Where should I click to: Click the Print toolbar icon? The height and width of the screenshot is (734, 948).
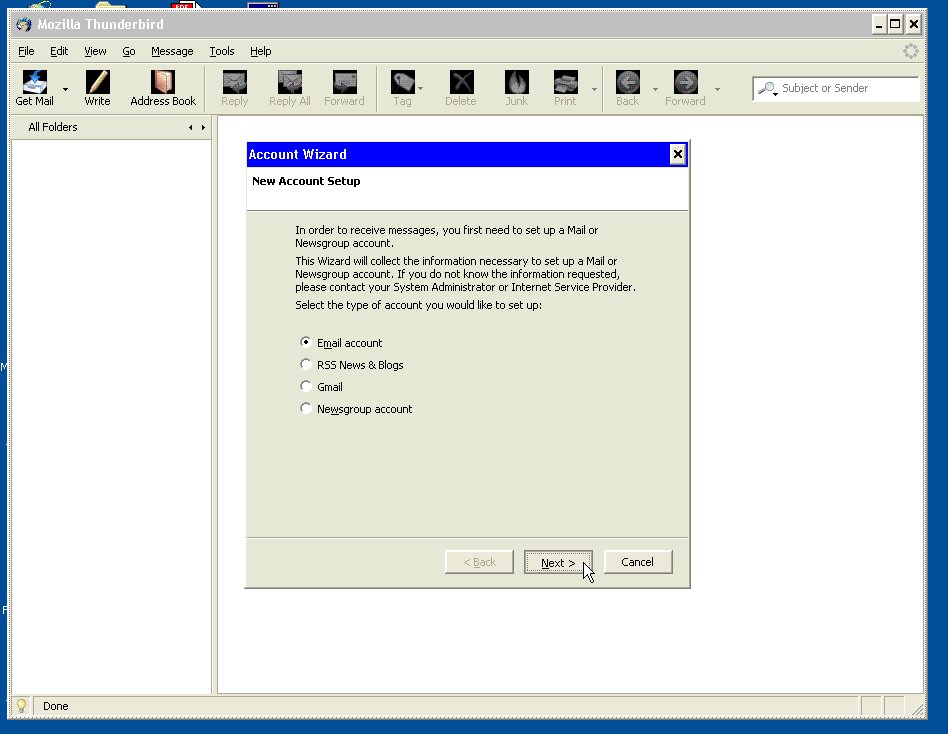pyautogui.click(x=565, y=87)
